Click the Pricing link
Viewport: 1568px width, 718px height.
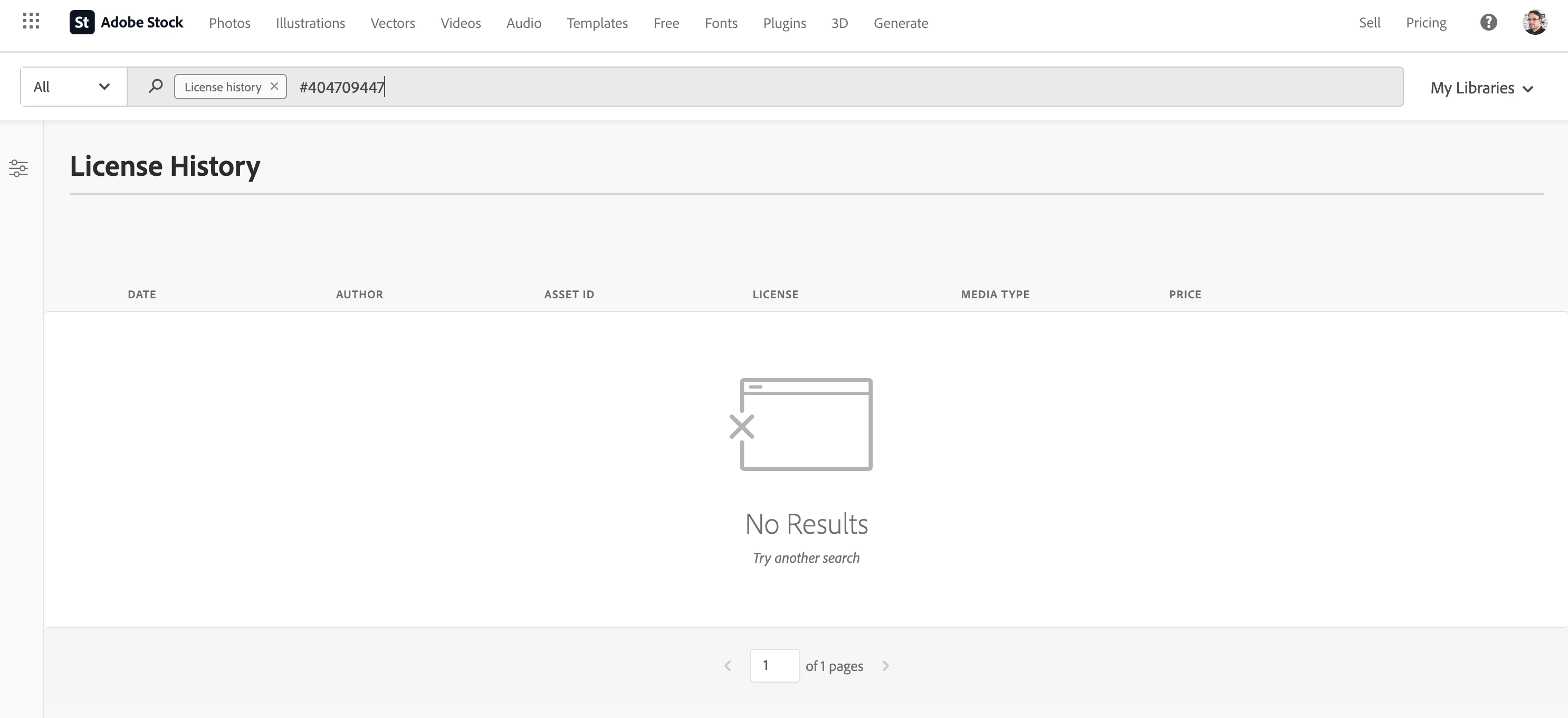(1426, 23)
